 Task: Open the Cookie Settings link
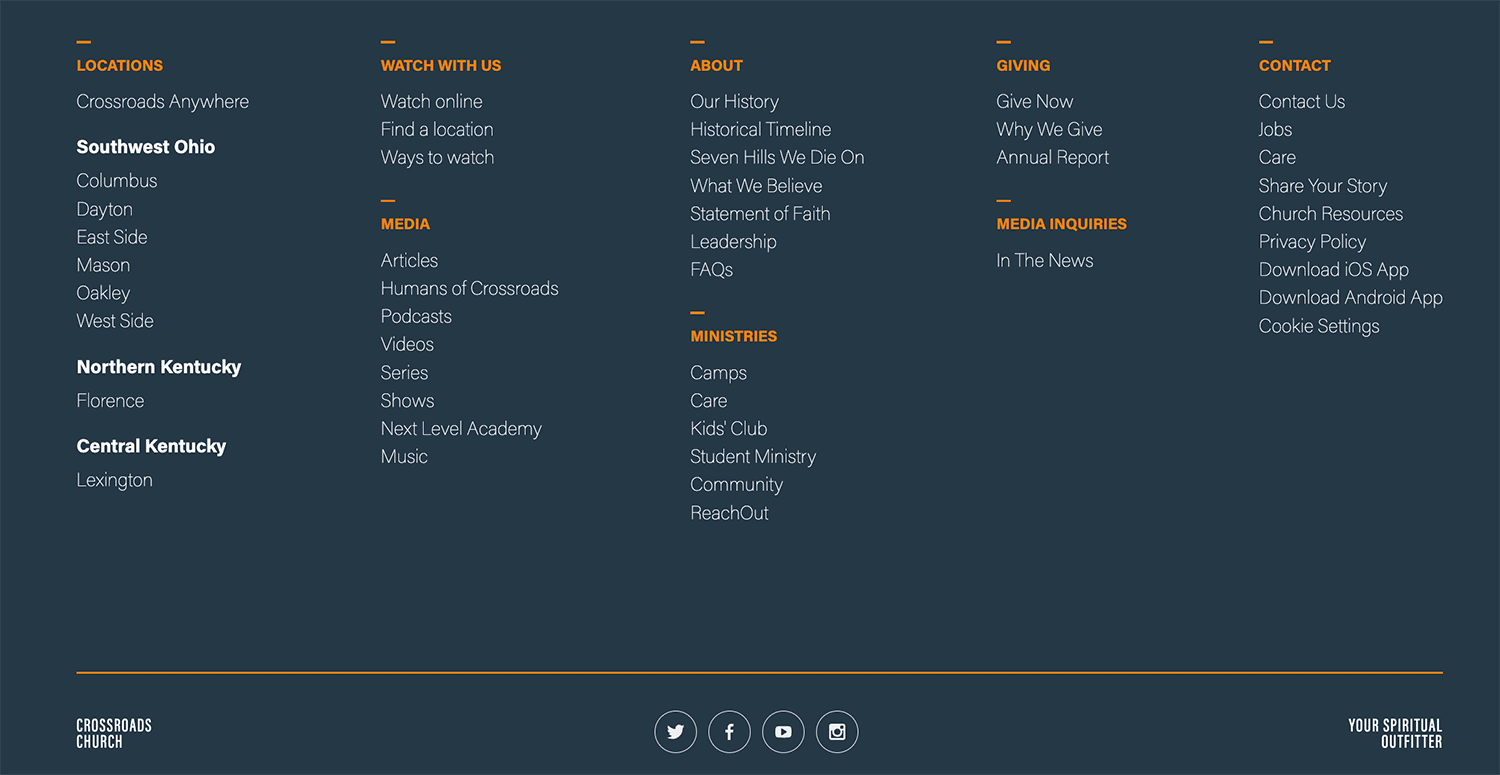pyautogui.click(x=1318, y=325)
